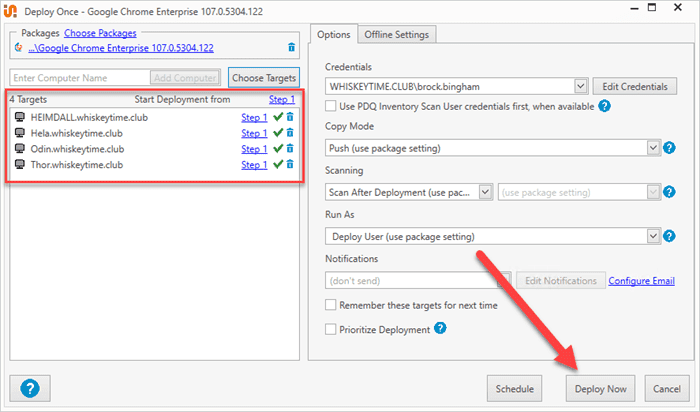This screenshot has width=700, height=412.
Task: Open help for Copy Mode
Action: coord(669,148)
